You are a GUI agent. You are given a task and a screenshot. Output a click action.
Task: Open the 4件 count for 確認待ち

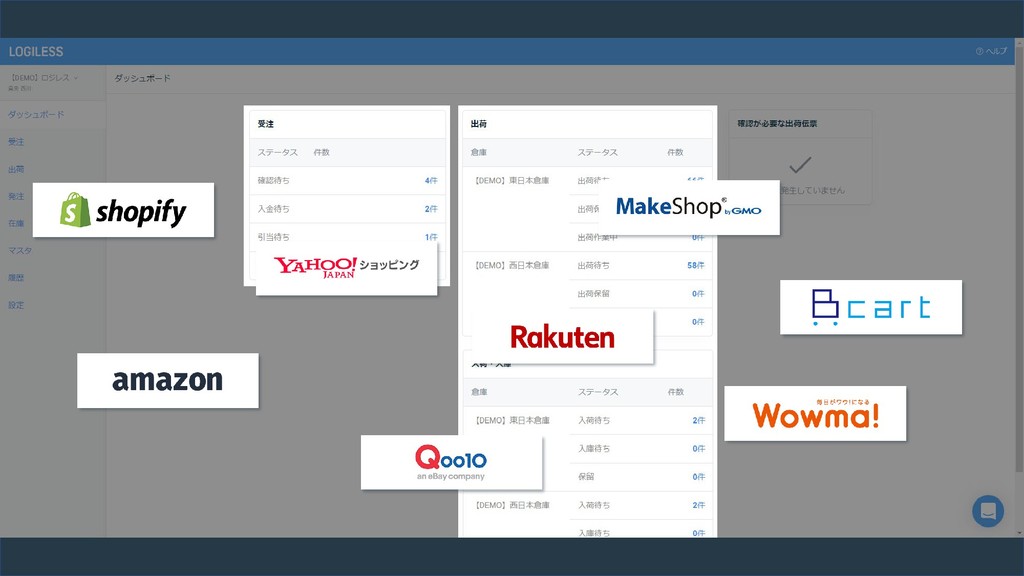(x=431, y=181)
